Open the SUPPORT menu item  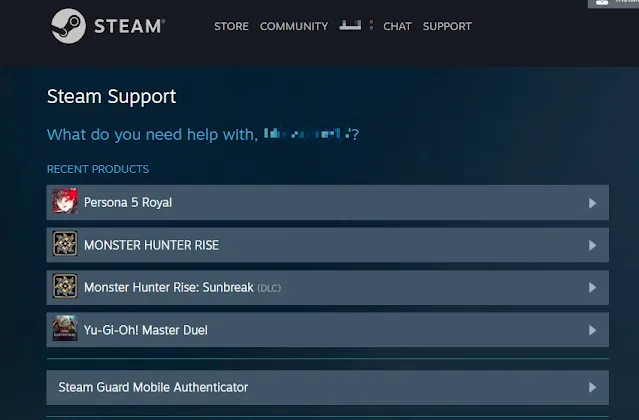[x=447, y=26]
